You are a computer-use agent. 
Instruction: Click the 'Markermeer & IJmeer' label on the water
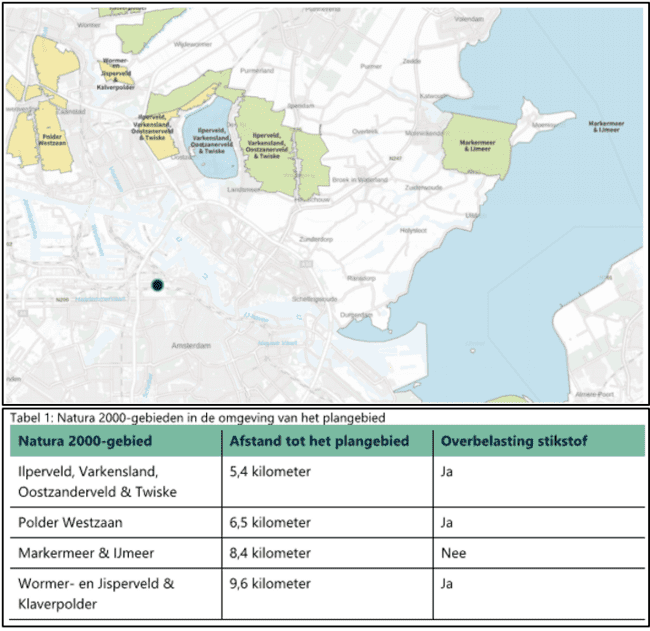606,126
